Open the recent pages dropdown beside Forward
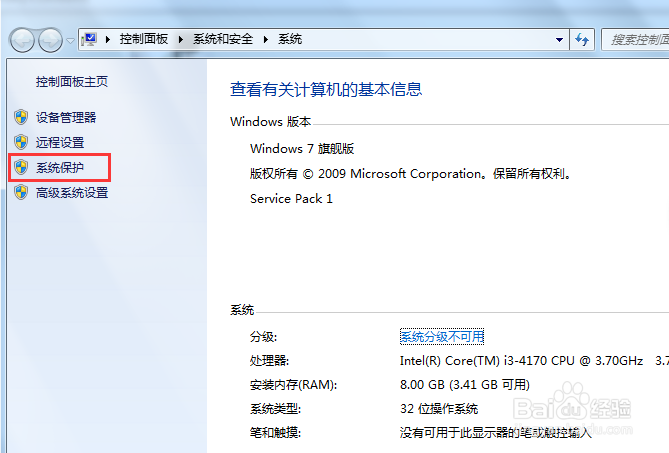Viewport: 669px width, 453px height. 70,41
